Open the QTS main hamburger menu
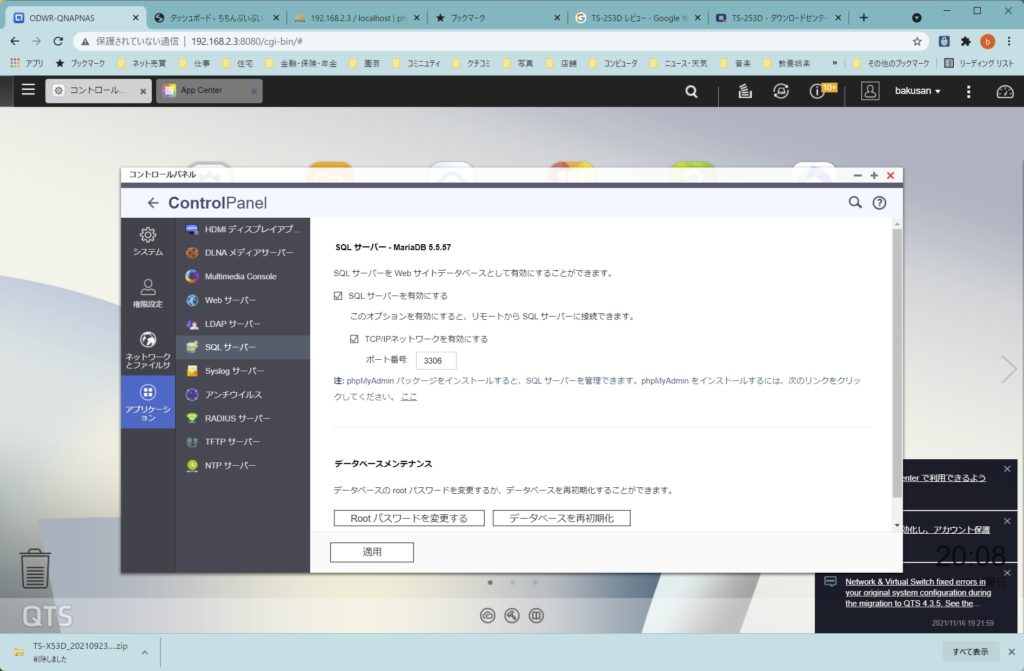Screen dimensions: 1024x671 pyautogui.click(x=28, y=90)
